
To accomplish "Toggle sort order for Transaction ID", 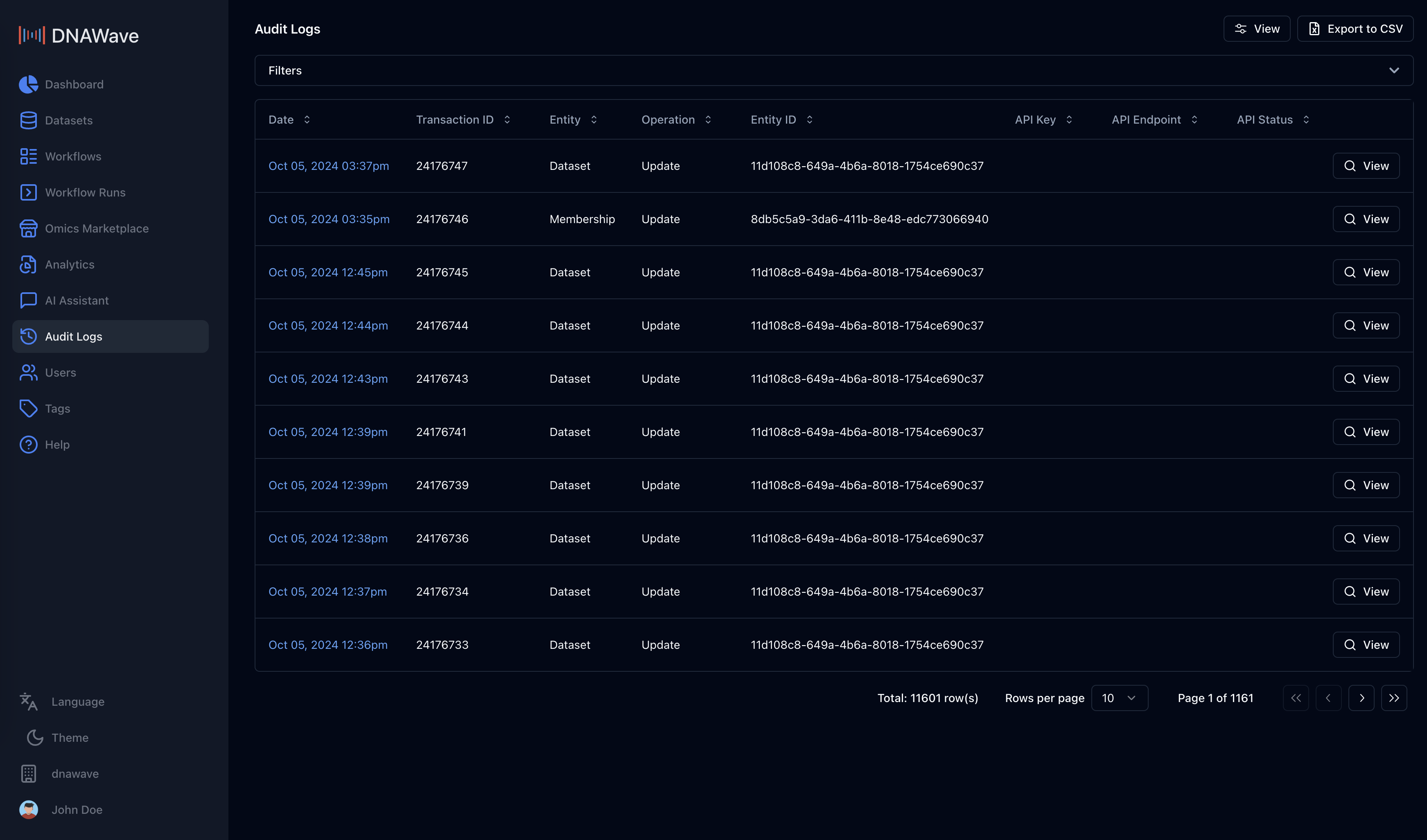I will tap(507, 120).
